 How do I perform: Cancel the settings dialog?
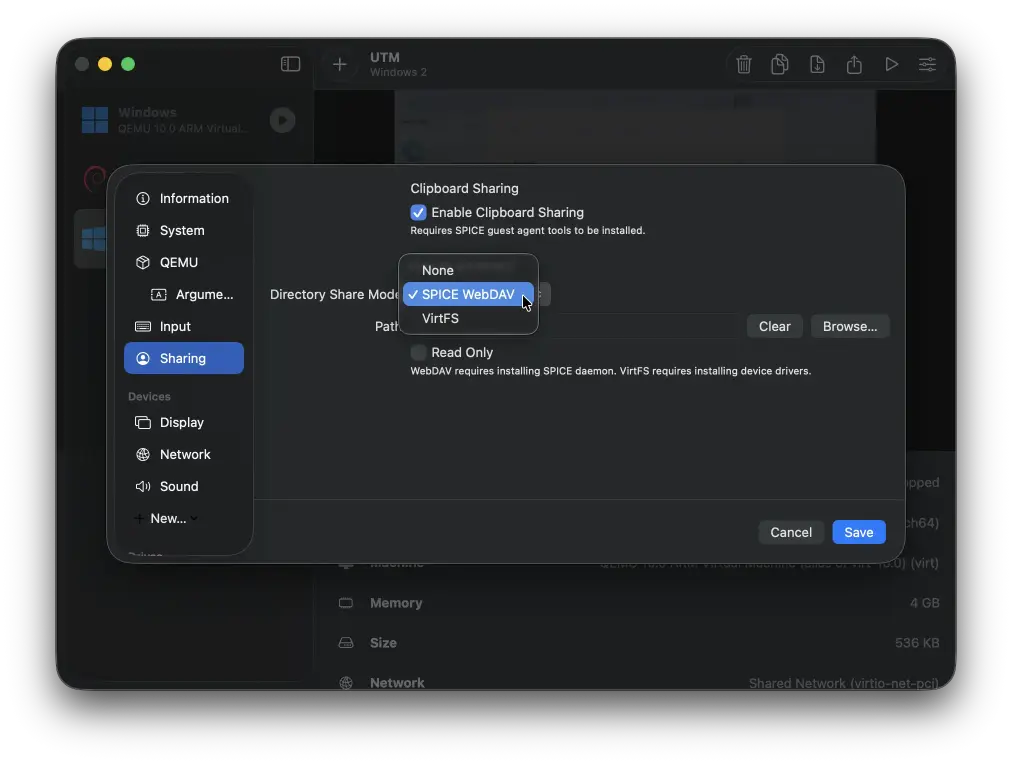coord(791,532)
